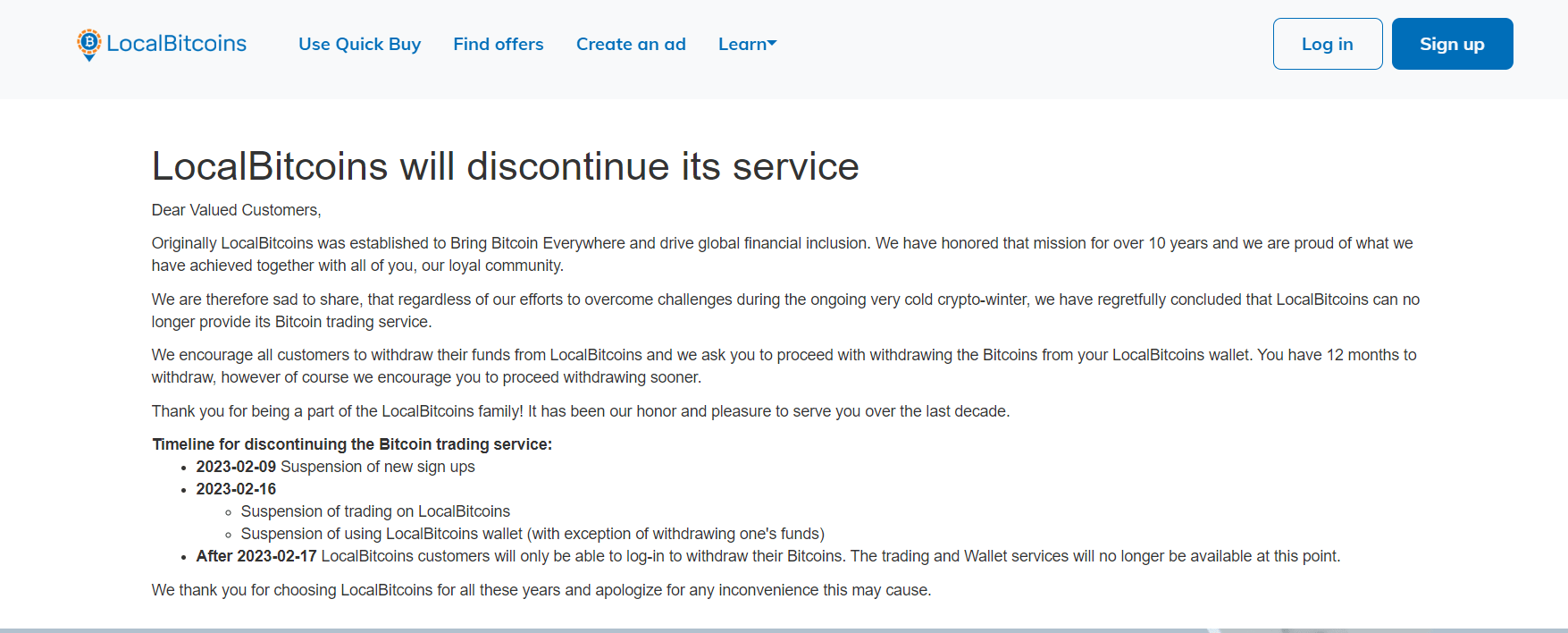
Task: Click the LocalBitcoins map-pin logo icon
Action: coord(88,45)
